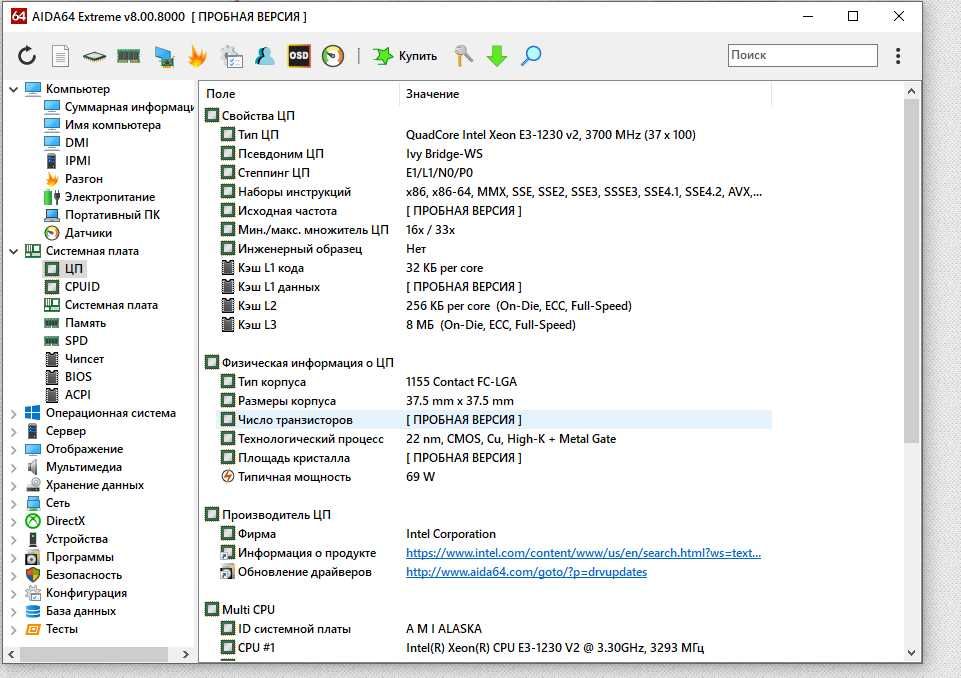Click the magnifier search icon
This screenshot has height=678, width=961.
(531, 56)
